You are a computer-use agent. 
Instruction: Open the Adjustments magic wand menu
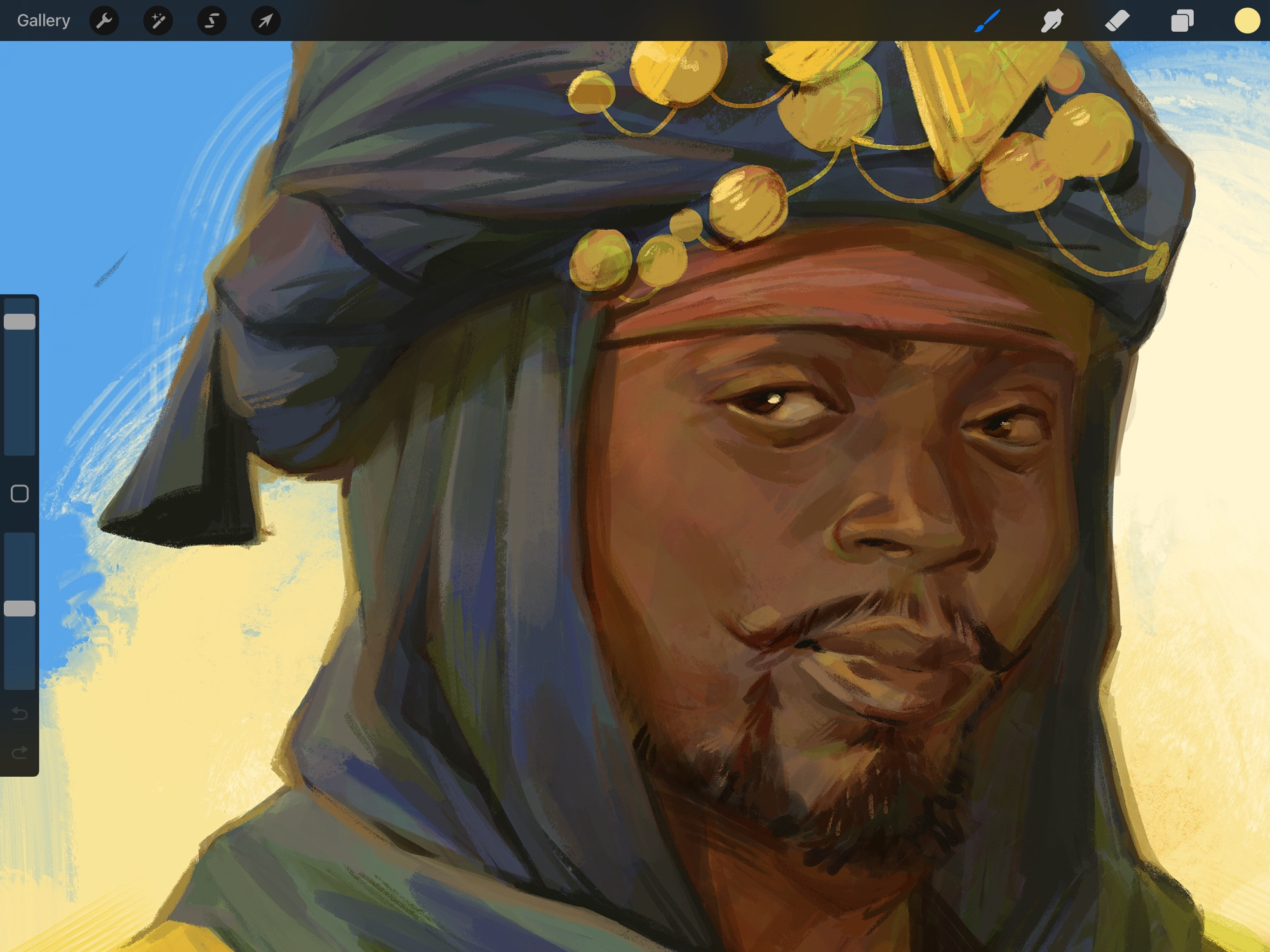[x=158, y=21]
